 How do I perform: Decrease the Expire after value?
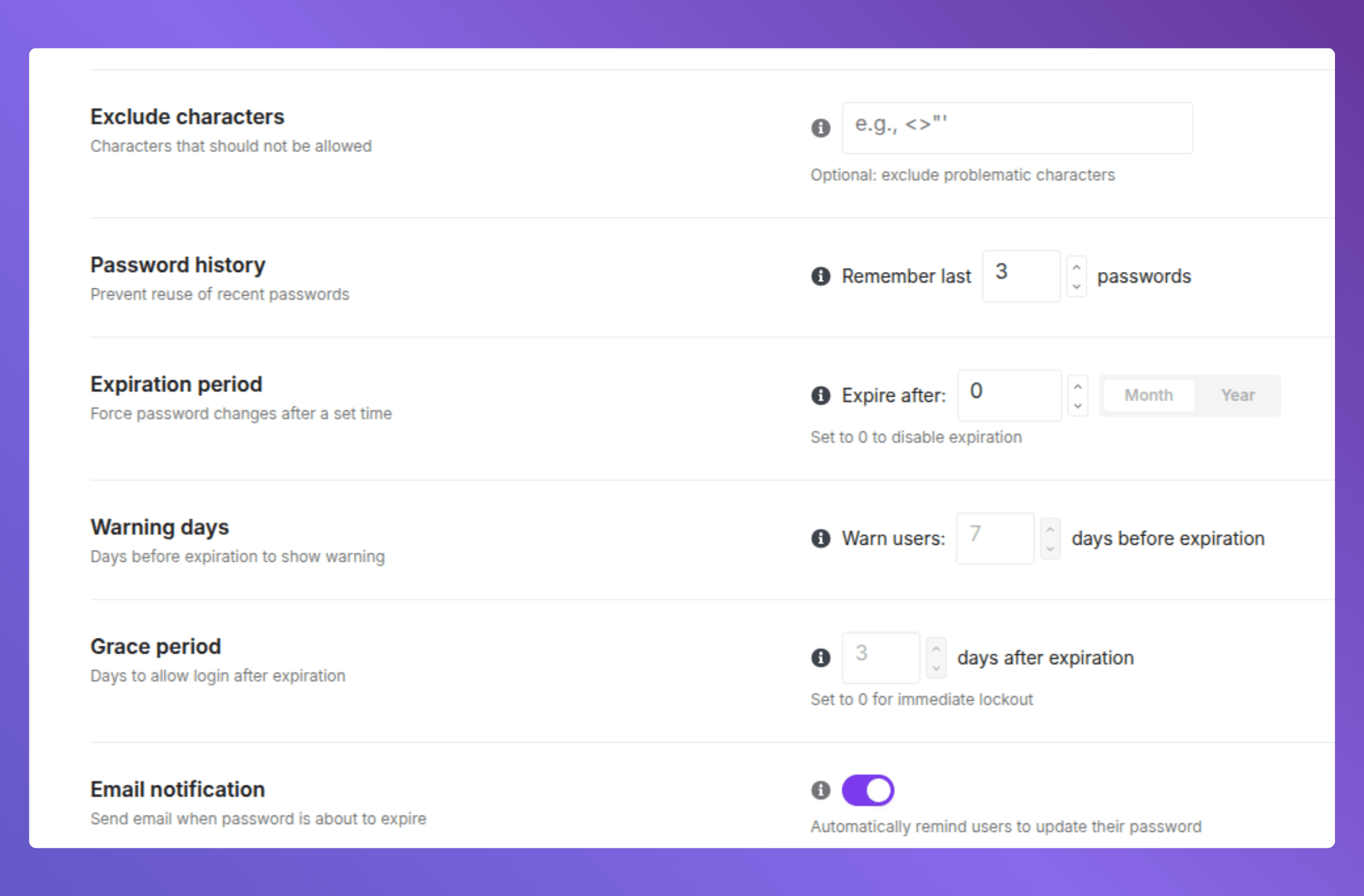tap(1078, 404)
